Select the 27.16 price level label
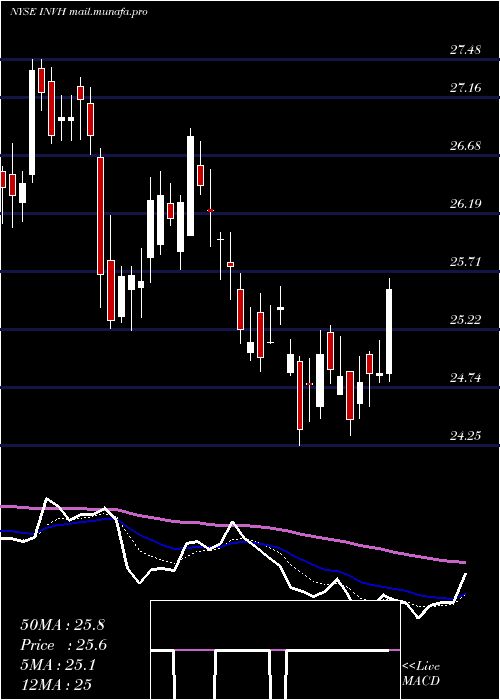The image size is (500, 700). click(465, 88)
